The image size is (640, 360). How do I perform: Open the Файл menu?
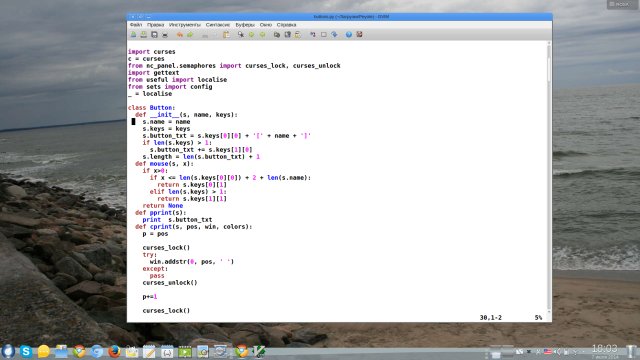coord(136,25)
